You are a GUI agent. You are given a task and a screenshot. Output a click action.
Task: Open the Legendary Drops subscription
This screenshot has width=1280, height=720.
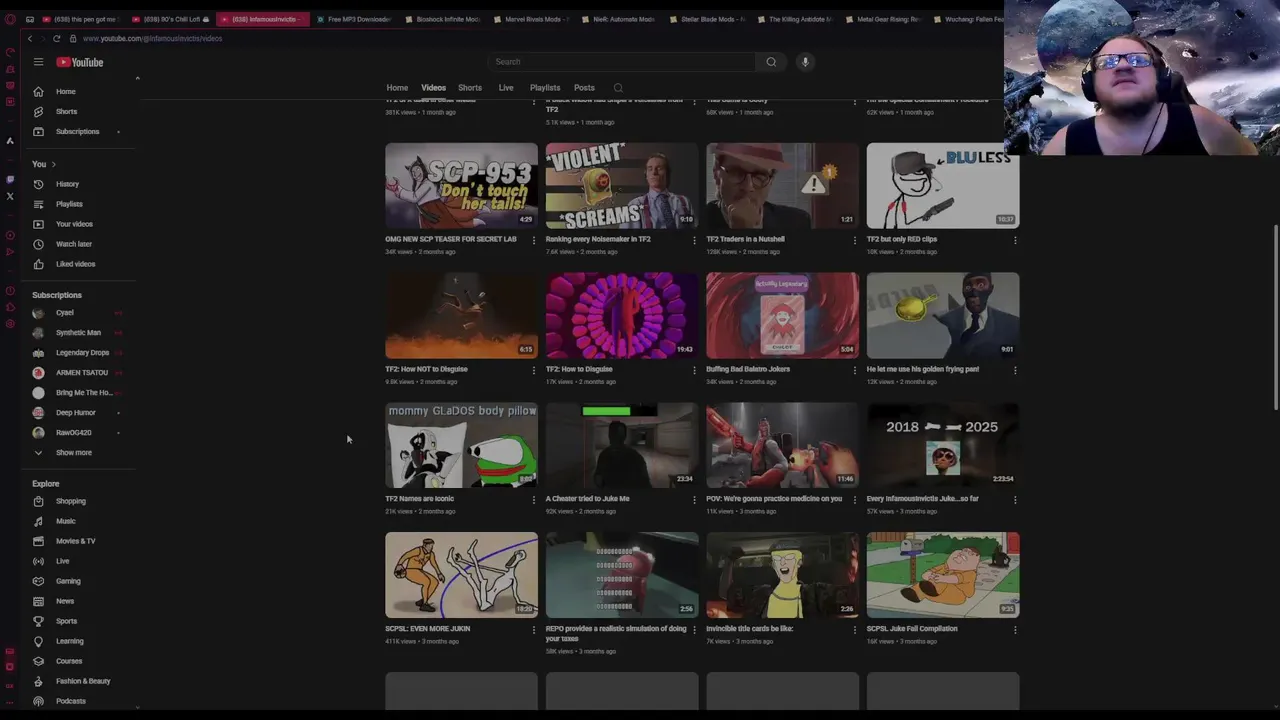pos(84,353)
